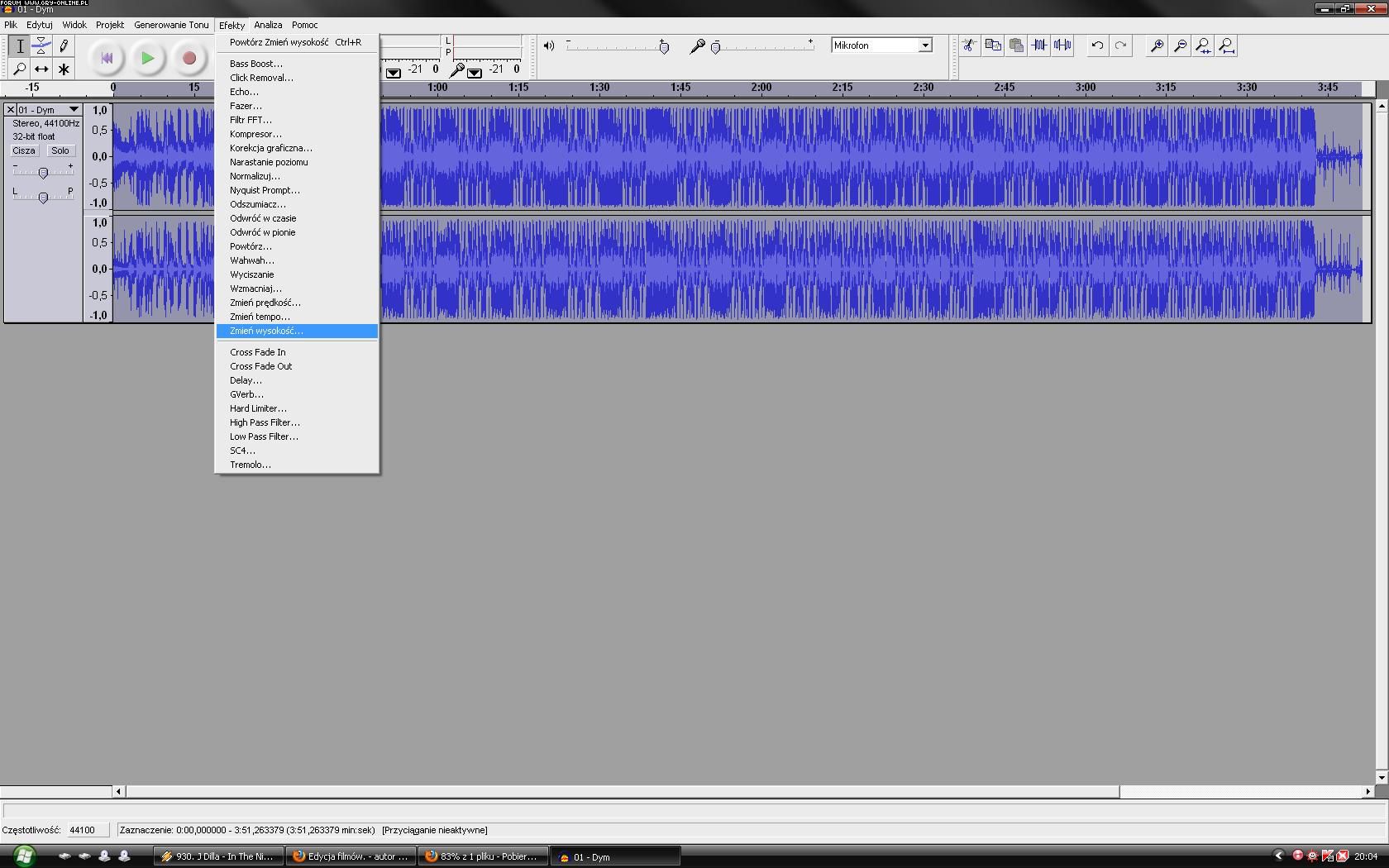
Task: Click the Zoom In magnifier
Action: (1157, 45)
